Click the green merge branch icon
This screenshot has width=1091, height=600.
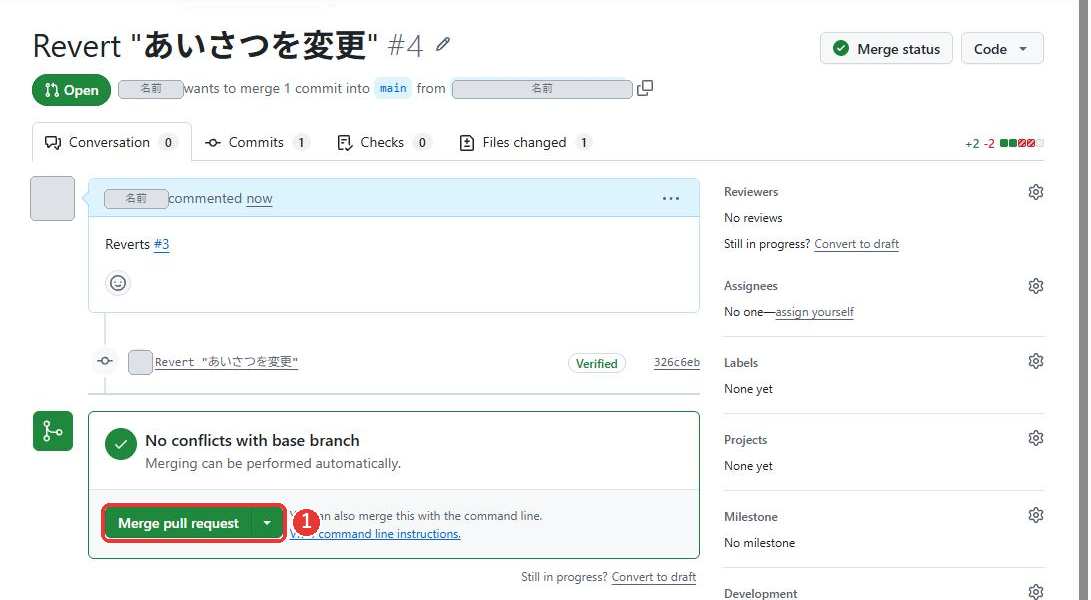(53, 431)
